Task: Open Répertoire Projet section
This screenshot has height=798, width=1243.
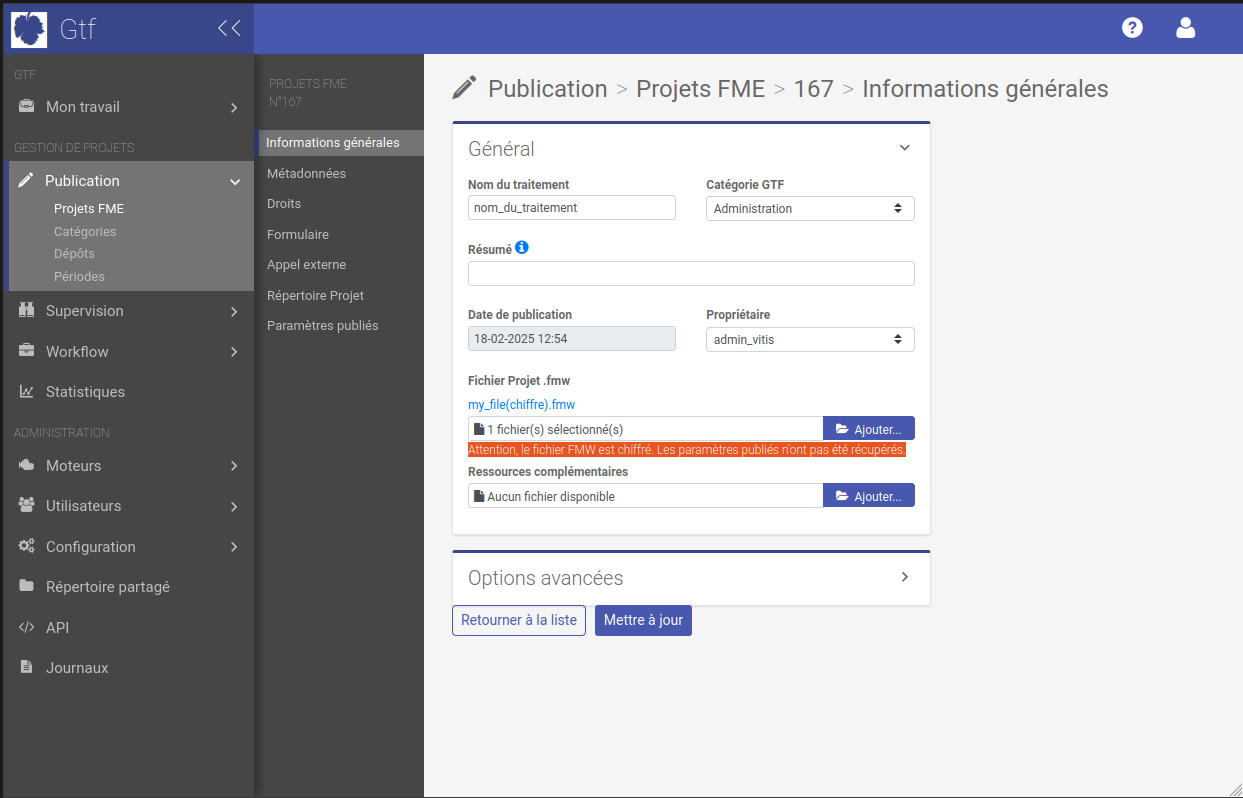Action: 315,296
